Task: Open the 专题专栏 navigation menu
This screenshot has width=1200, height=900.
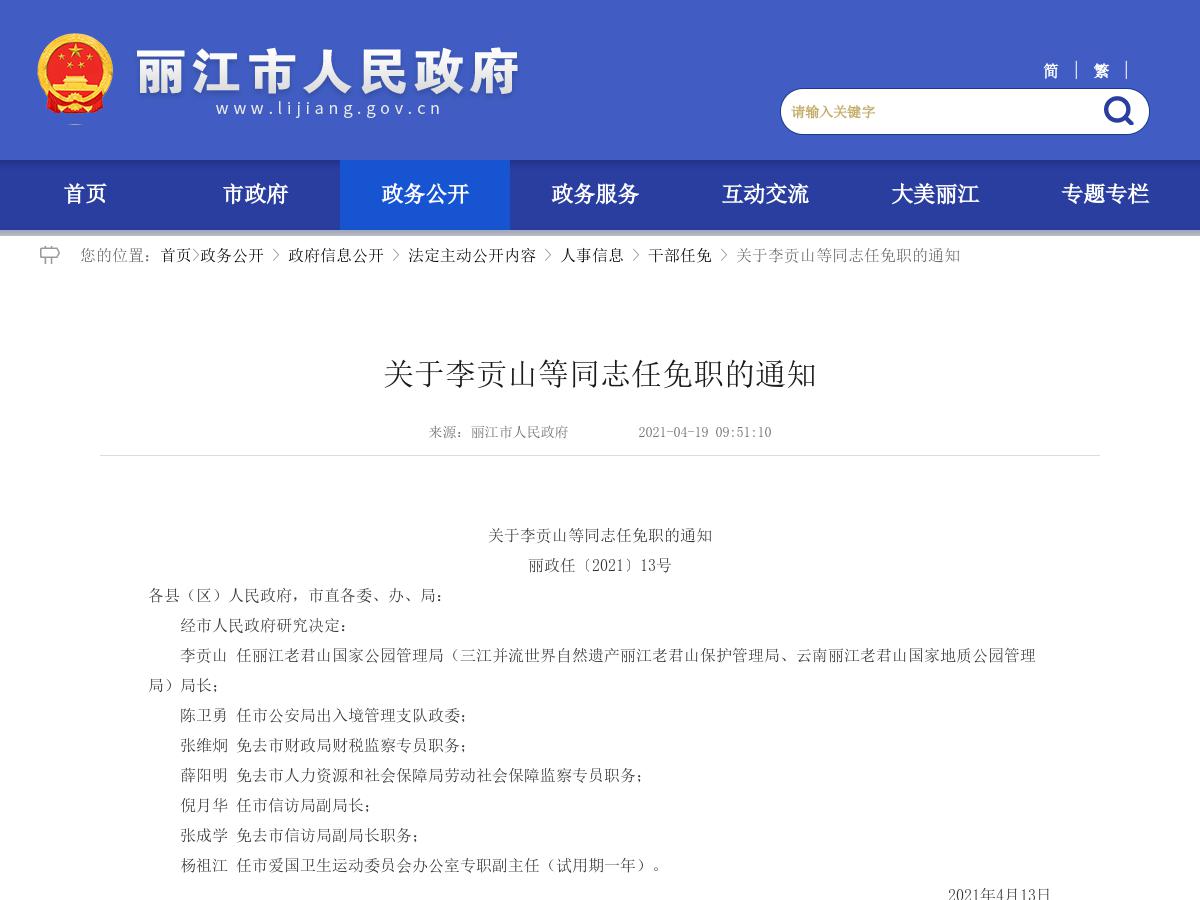Action: click(x=1106, y=195)
